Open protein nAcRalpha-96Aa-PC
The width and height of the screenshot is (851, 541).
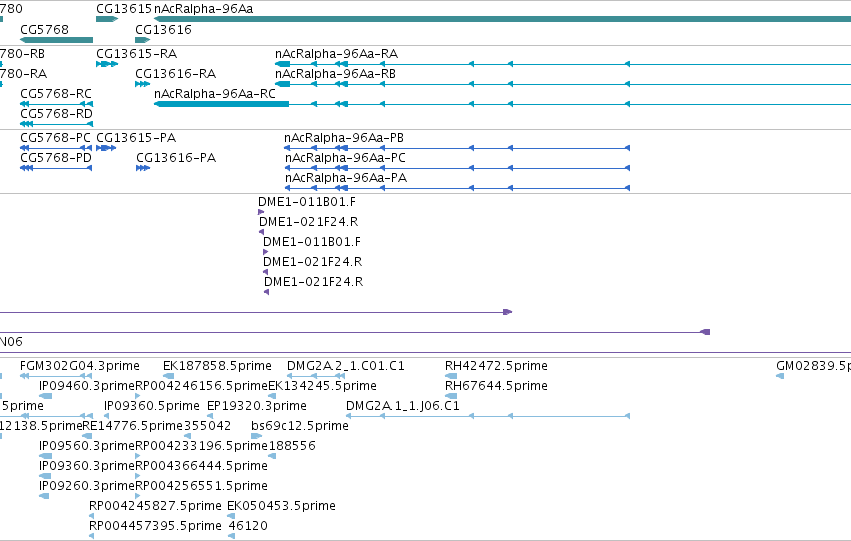tap(345, 157)
